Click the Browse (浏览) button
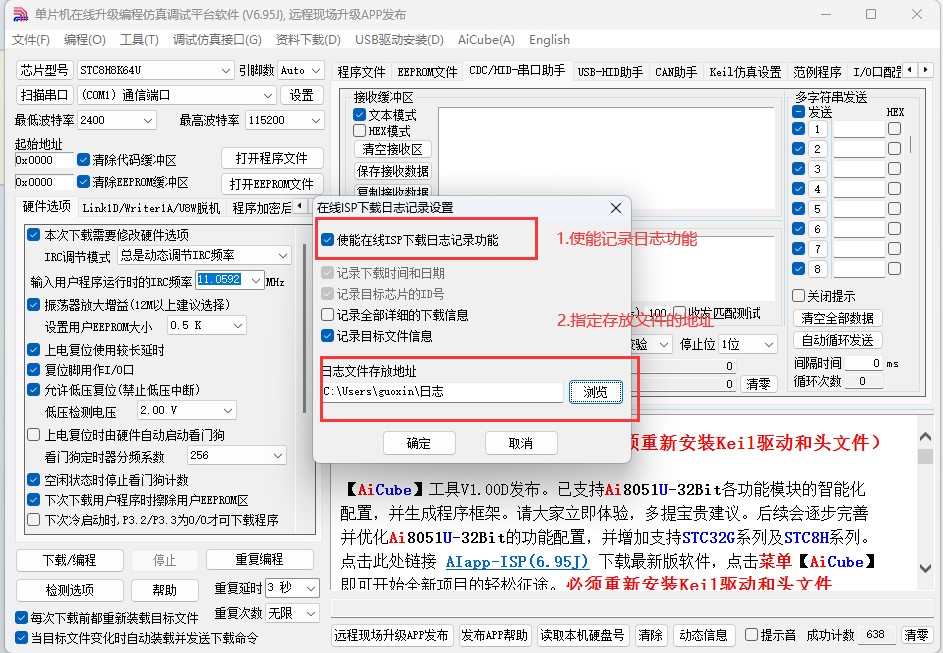 pos(595,392)
